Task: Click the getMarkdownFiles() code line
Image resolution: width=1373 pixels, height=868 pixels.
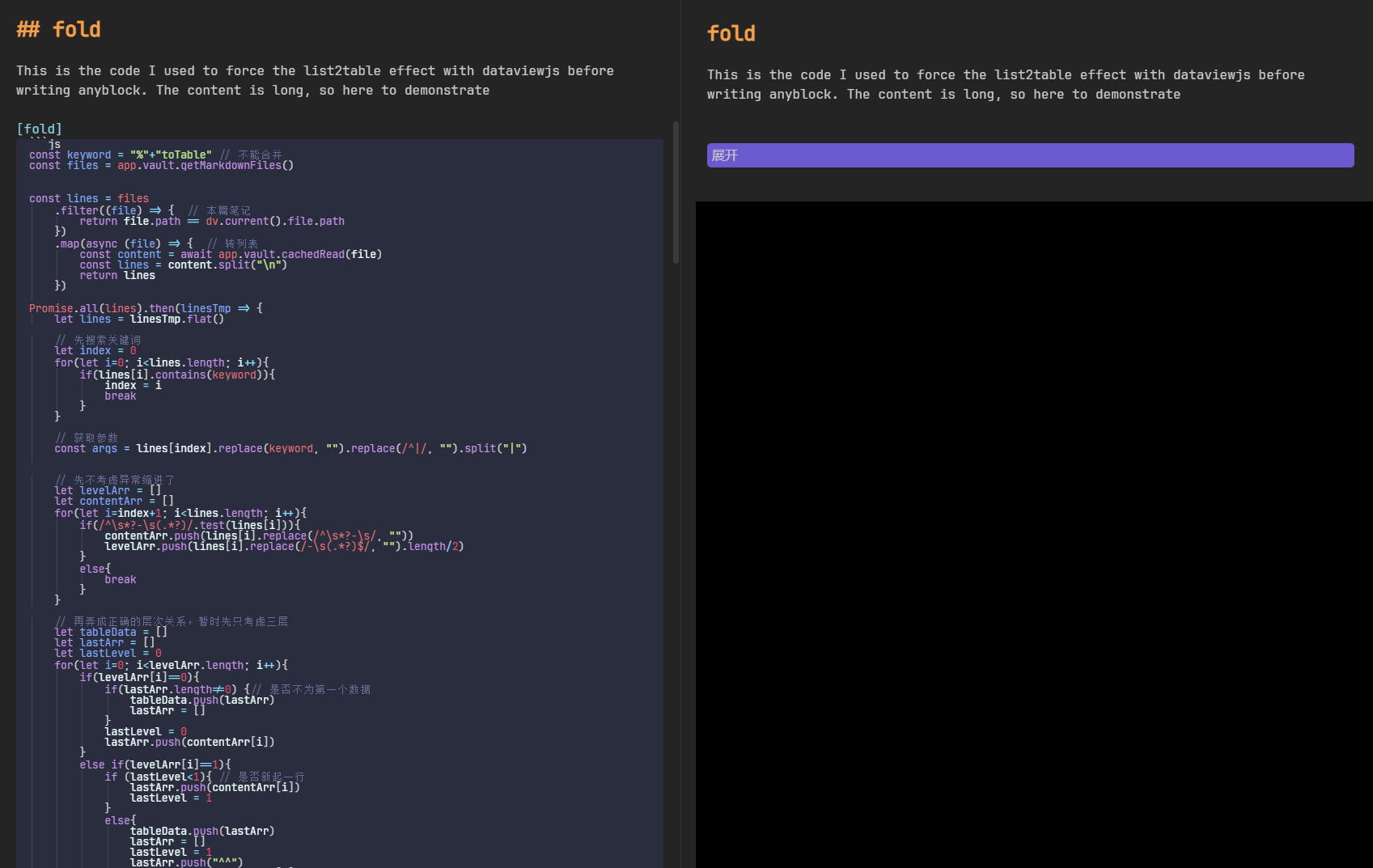Action: [161, 166]
